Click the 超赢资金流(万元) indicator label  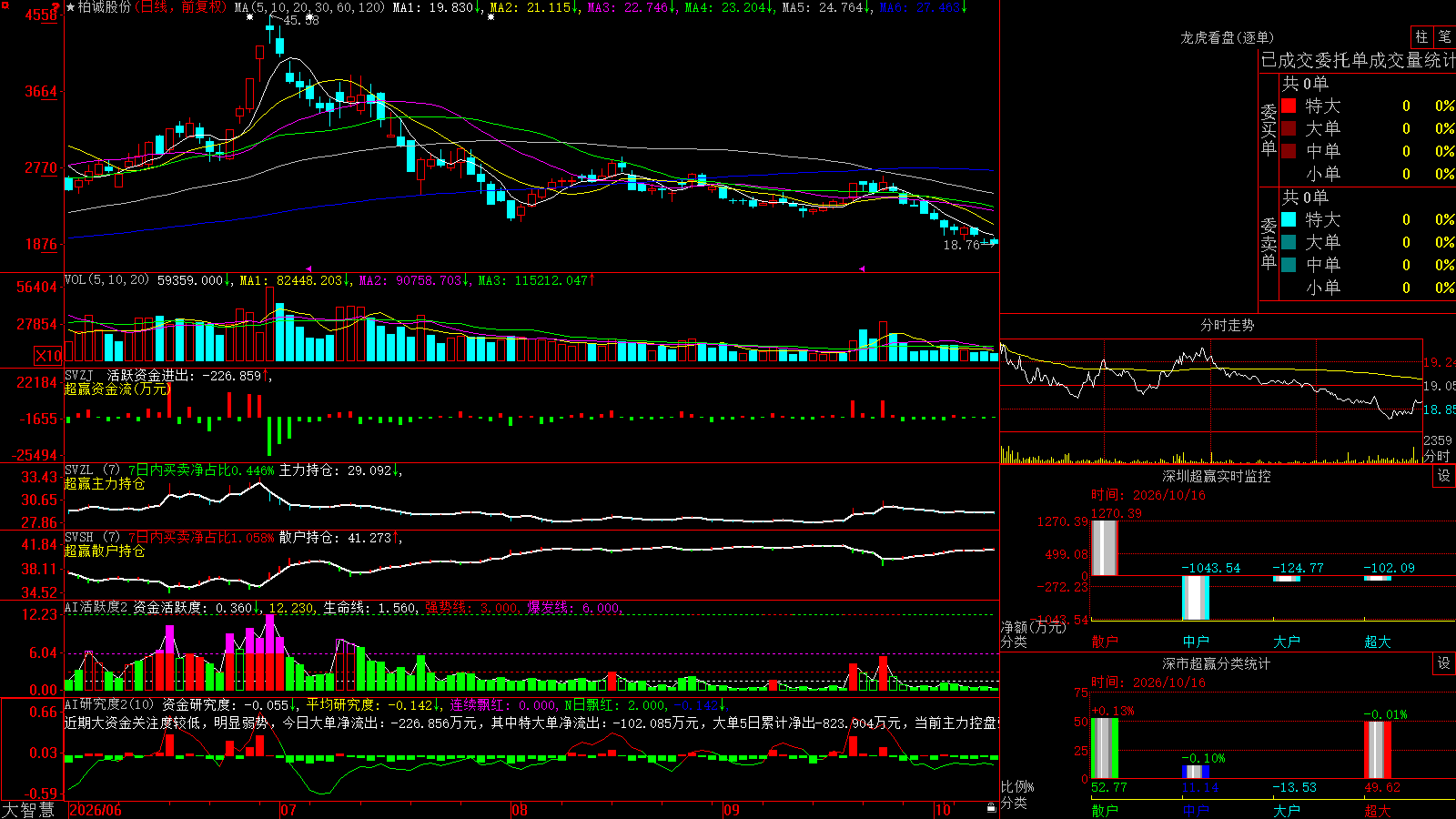117,389
